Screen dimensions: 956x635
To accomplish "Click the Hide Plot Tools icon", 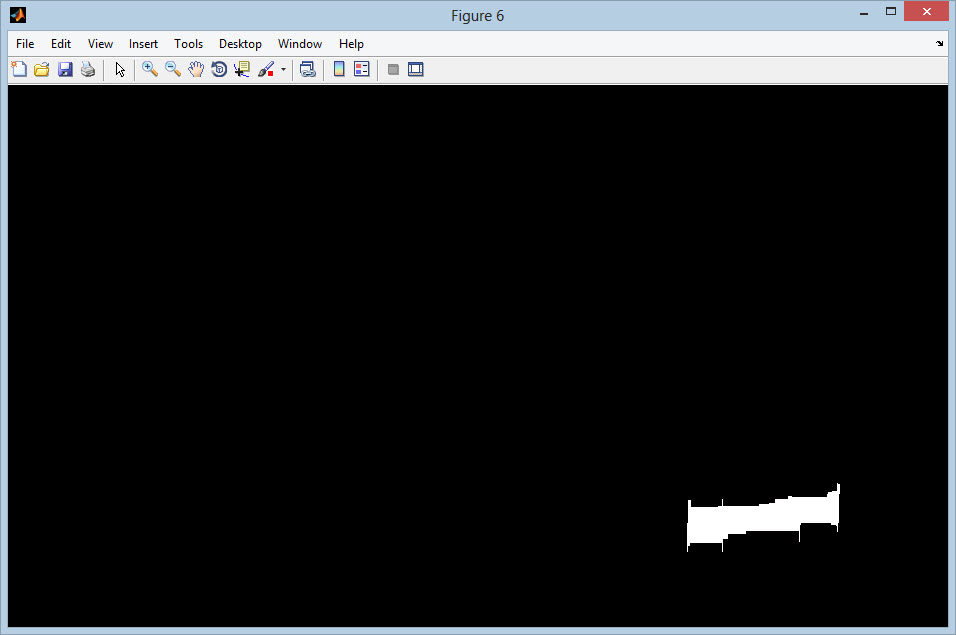I will coord(393,69).
